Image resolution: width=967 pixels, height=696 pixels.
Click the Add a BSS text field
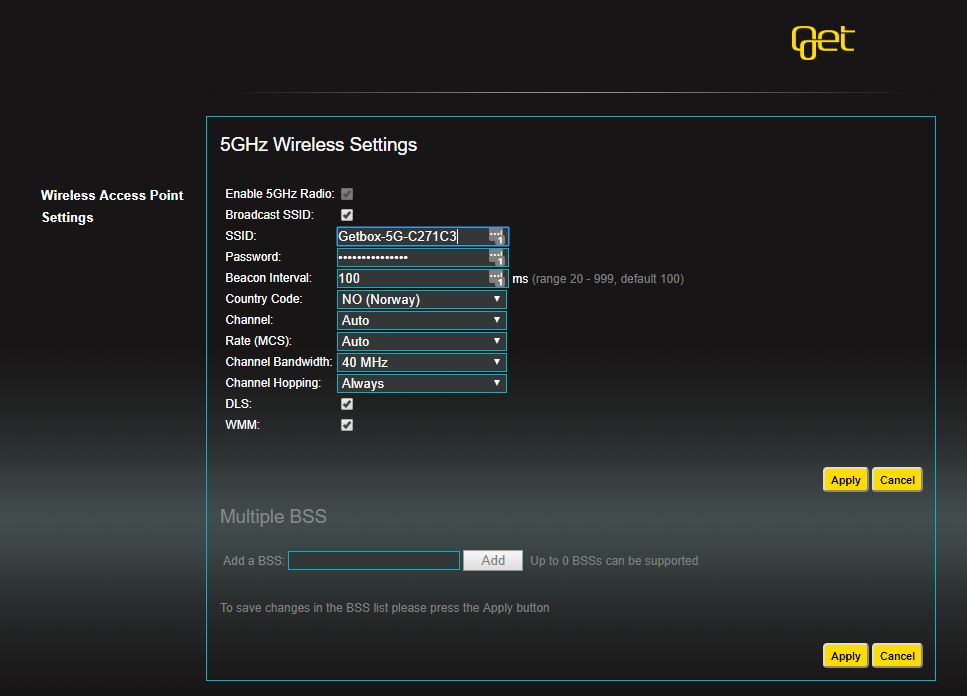click(374, 560)
